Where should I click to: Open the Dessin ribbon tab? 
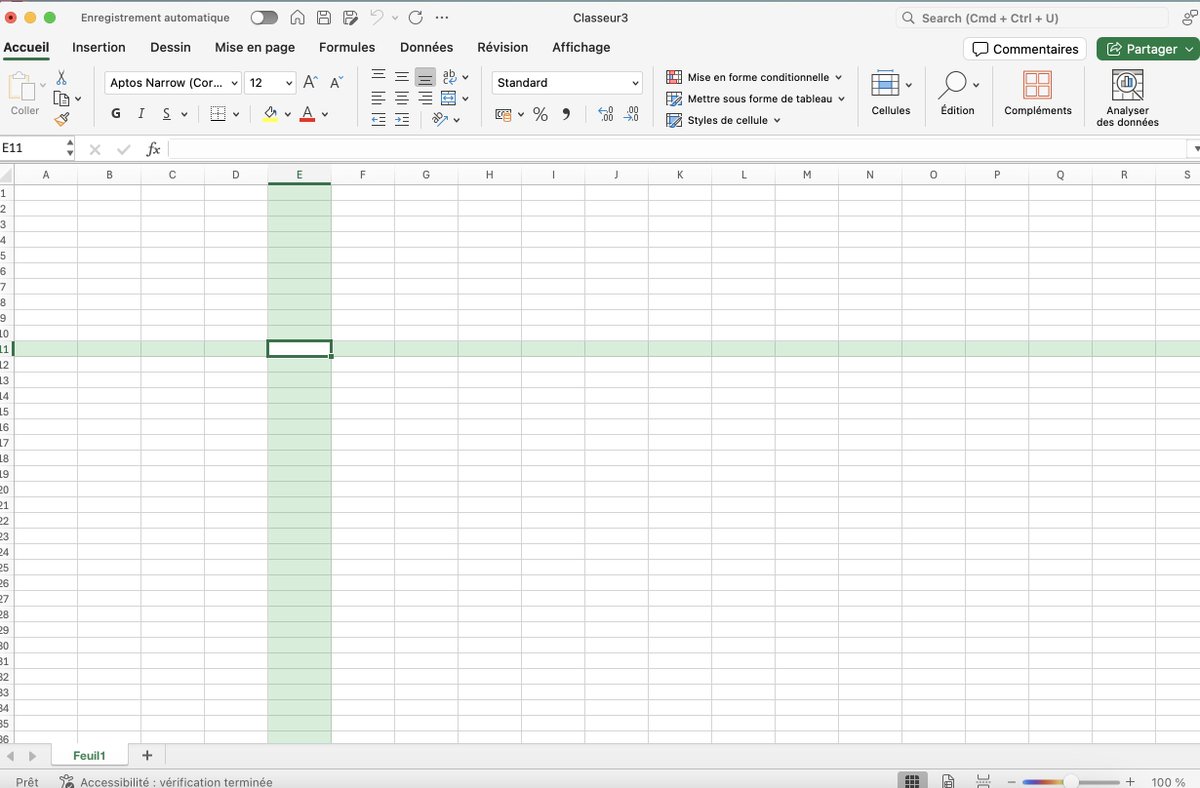tap(170, 47)
